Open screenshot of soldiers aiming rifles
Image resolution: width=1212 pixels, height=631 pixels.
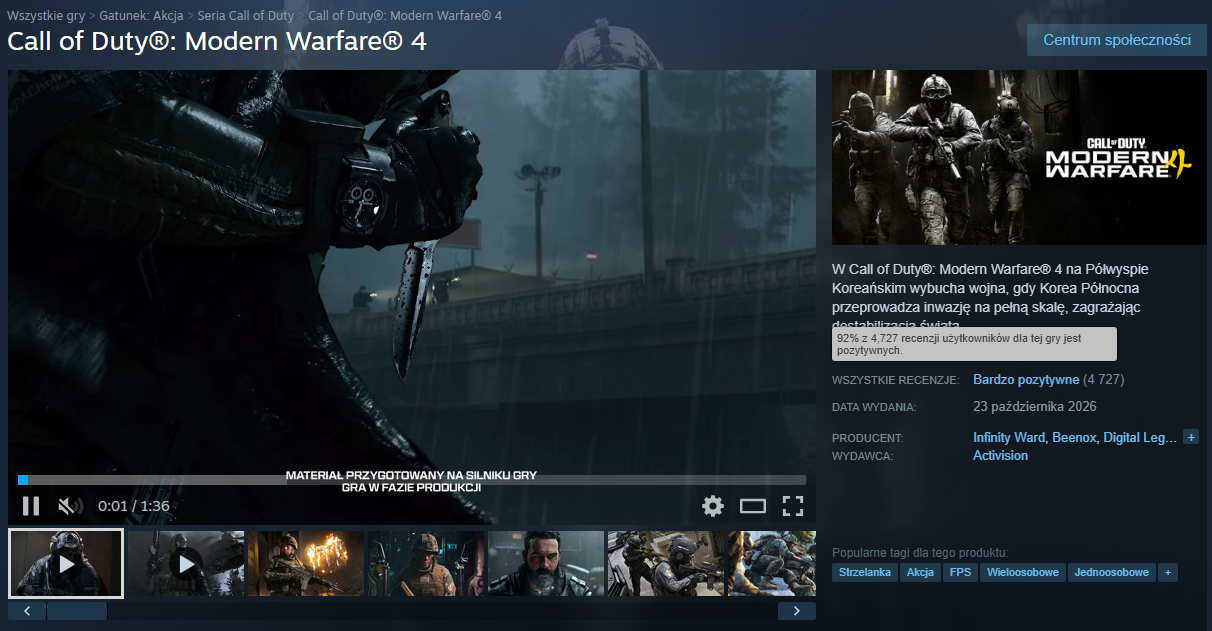point(666,564)
